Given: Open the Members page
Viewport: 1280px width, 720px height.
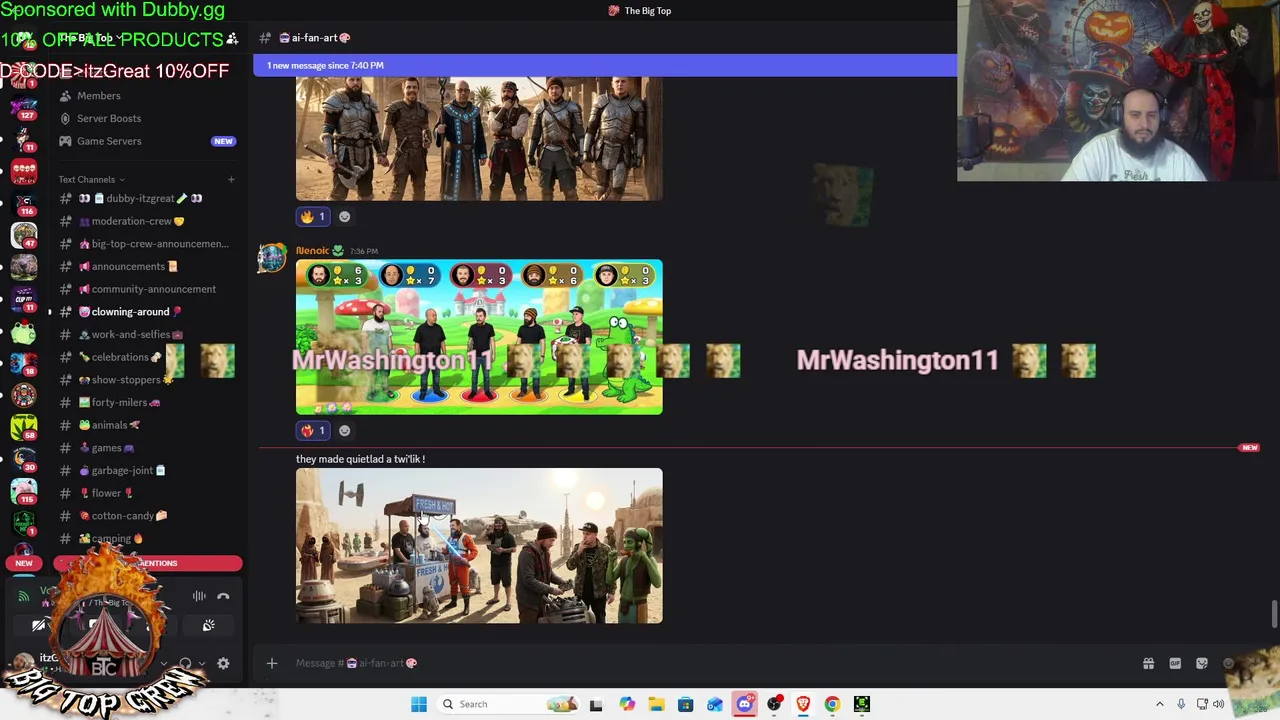Looking at the screenshot, I should [99, 96].
